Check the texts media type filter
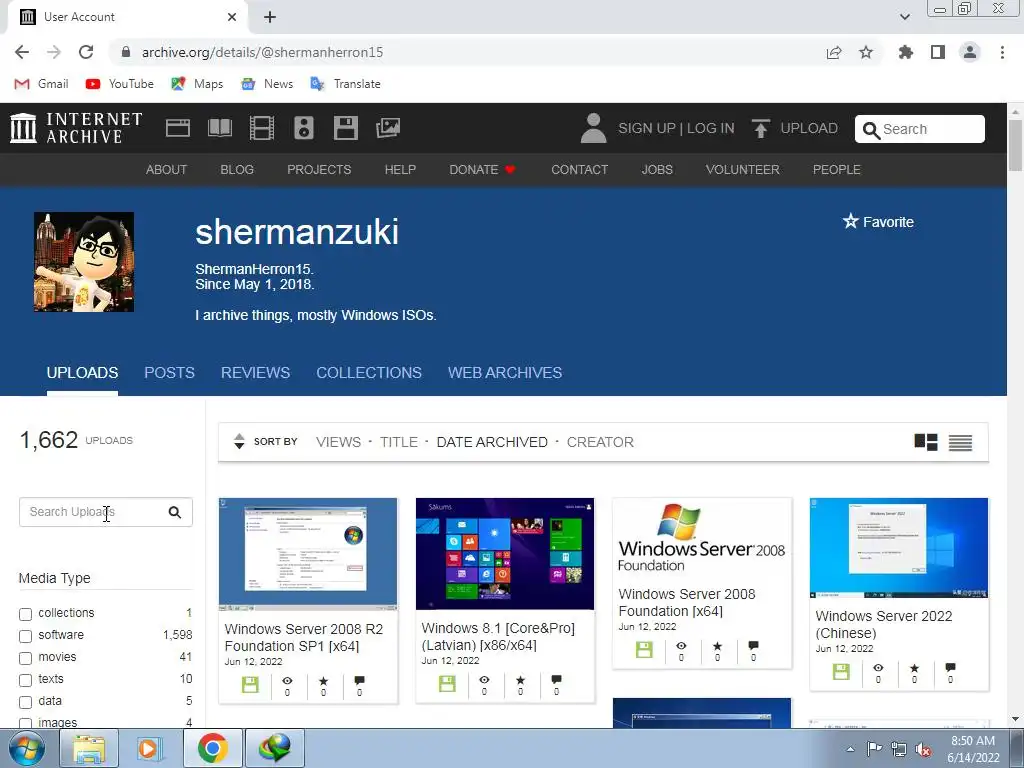The height and width of the screenshot is (768, 1024). [x=25, y=680]
